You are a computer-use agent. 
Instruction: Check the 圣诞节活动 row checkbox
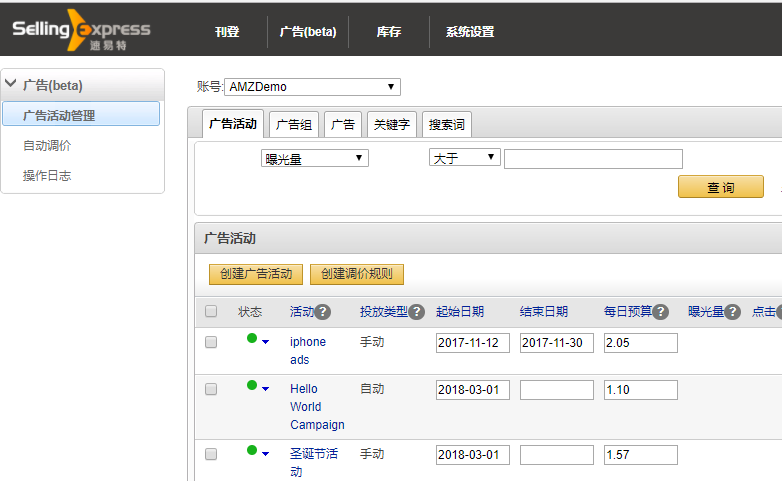click(211, 454)
